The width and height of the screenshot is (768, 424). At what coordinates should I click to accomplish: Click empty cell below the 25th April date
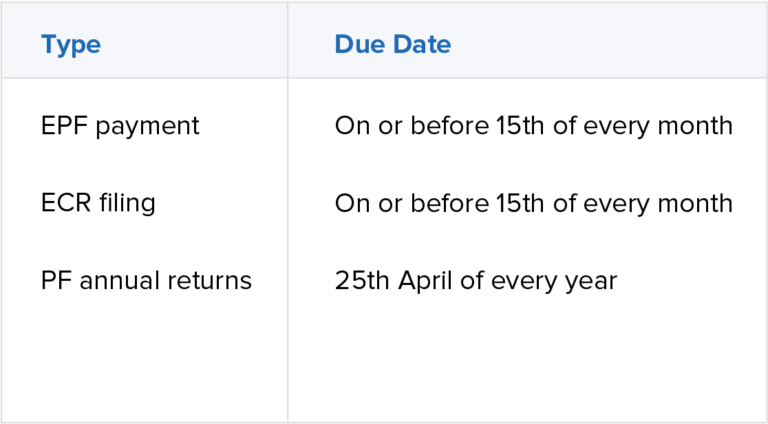click(525, 360)
